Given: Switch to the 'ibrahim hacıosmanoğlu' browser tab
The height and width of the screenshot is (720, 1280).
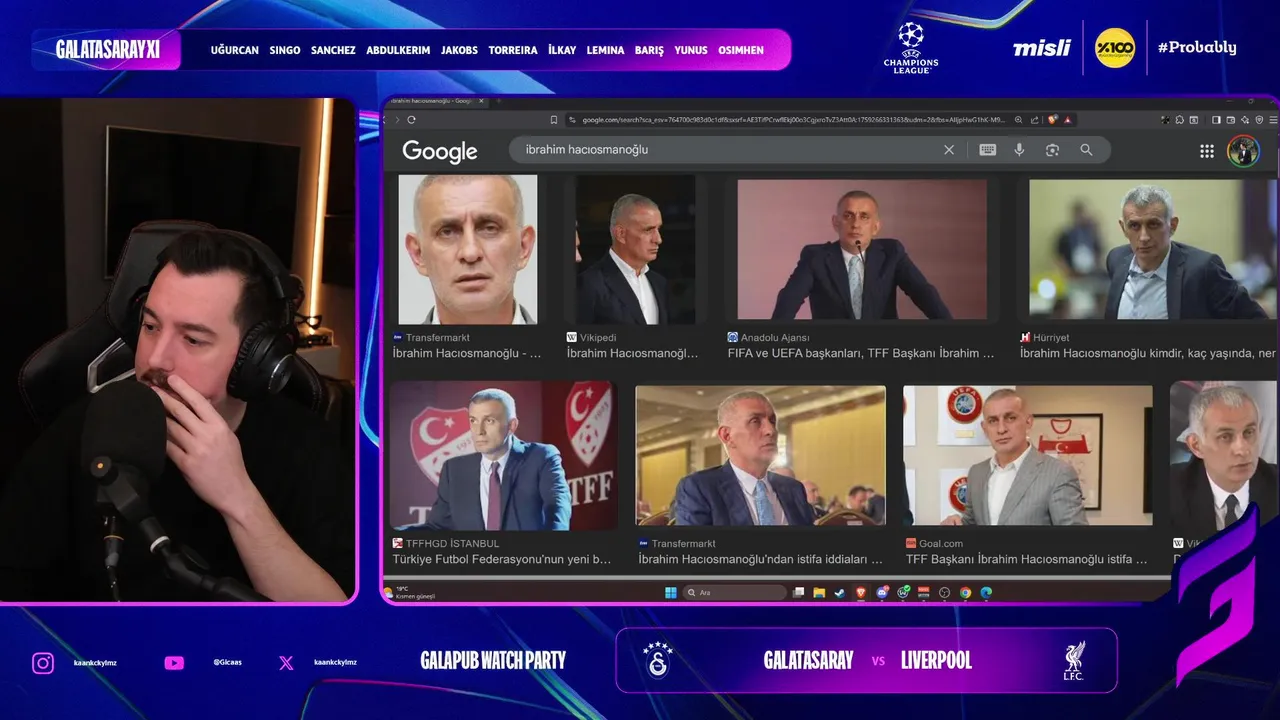Looking at the screenshot, I should pos(432,101).
